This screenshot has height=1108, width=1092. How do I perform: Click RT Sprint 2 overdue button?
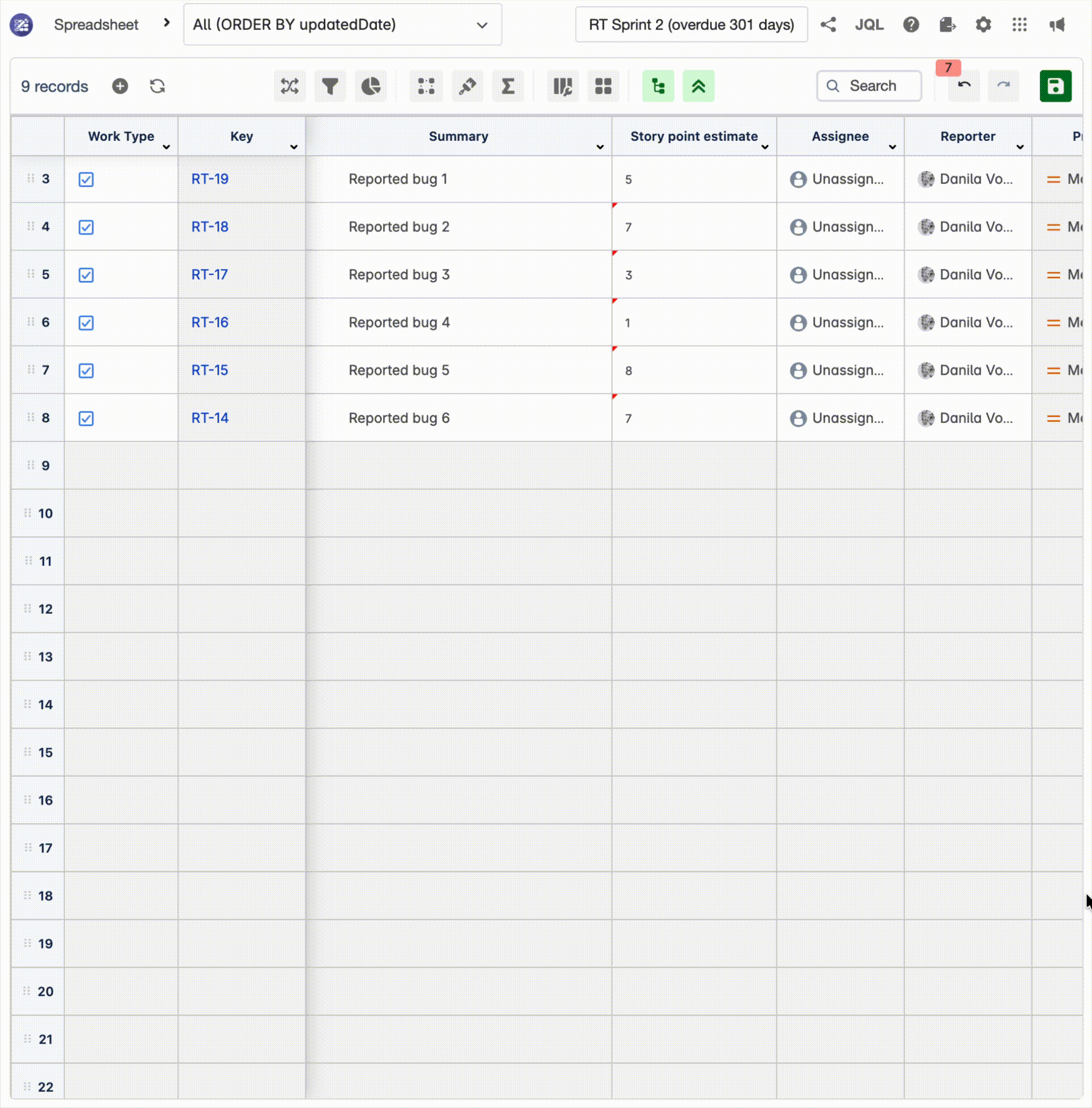click(x=691, y=24)
